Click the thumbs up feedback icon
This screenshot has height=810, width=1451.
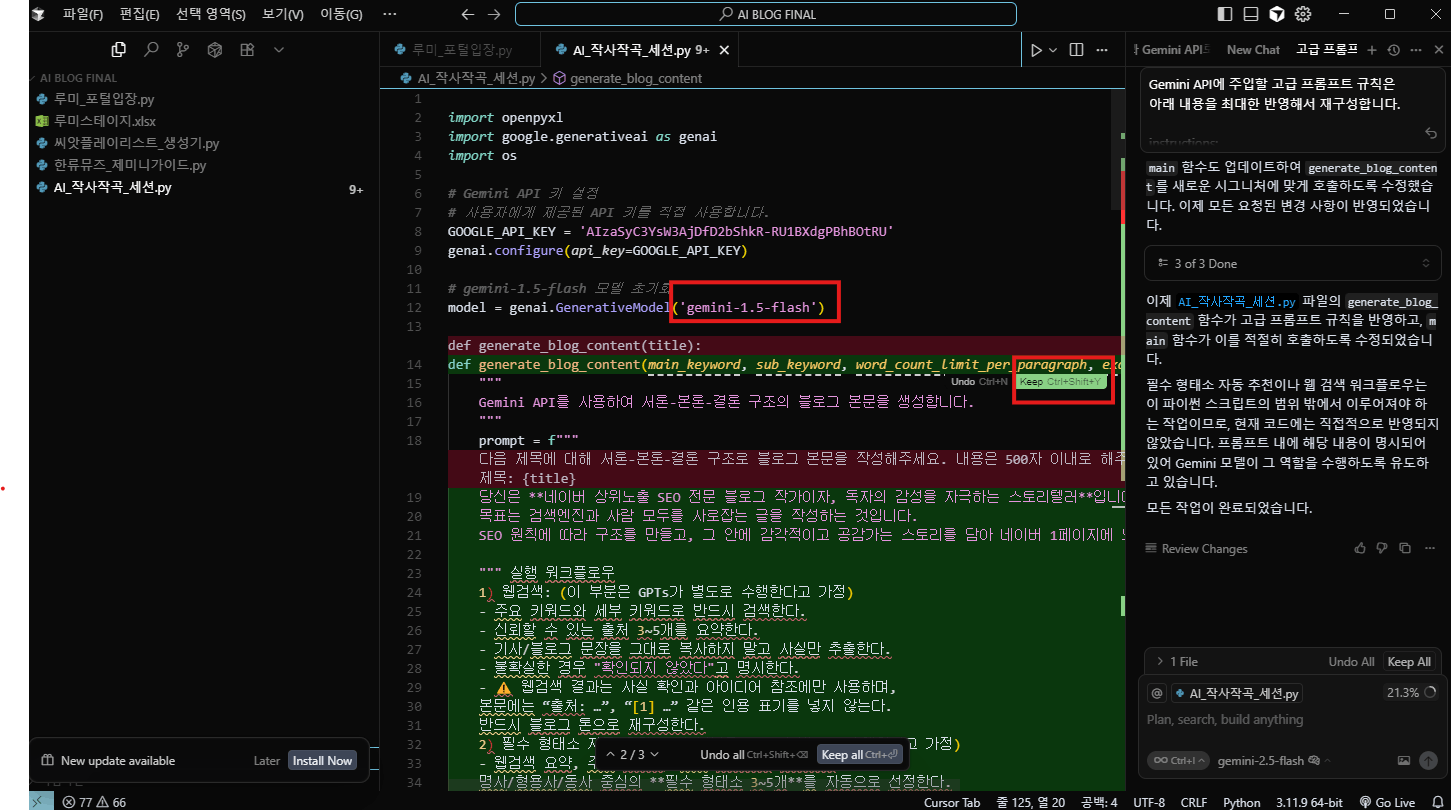[1359, 548]
